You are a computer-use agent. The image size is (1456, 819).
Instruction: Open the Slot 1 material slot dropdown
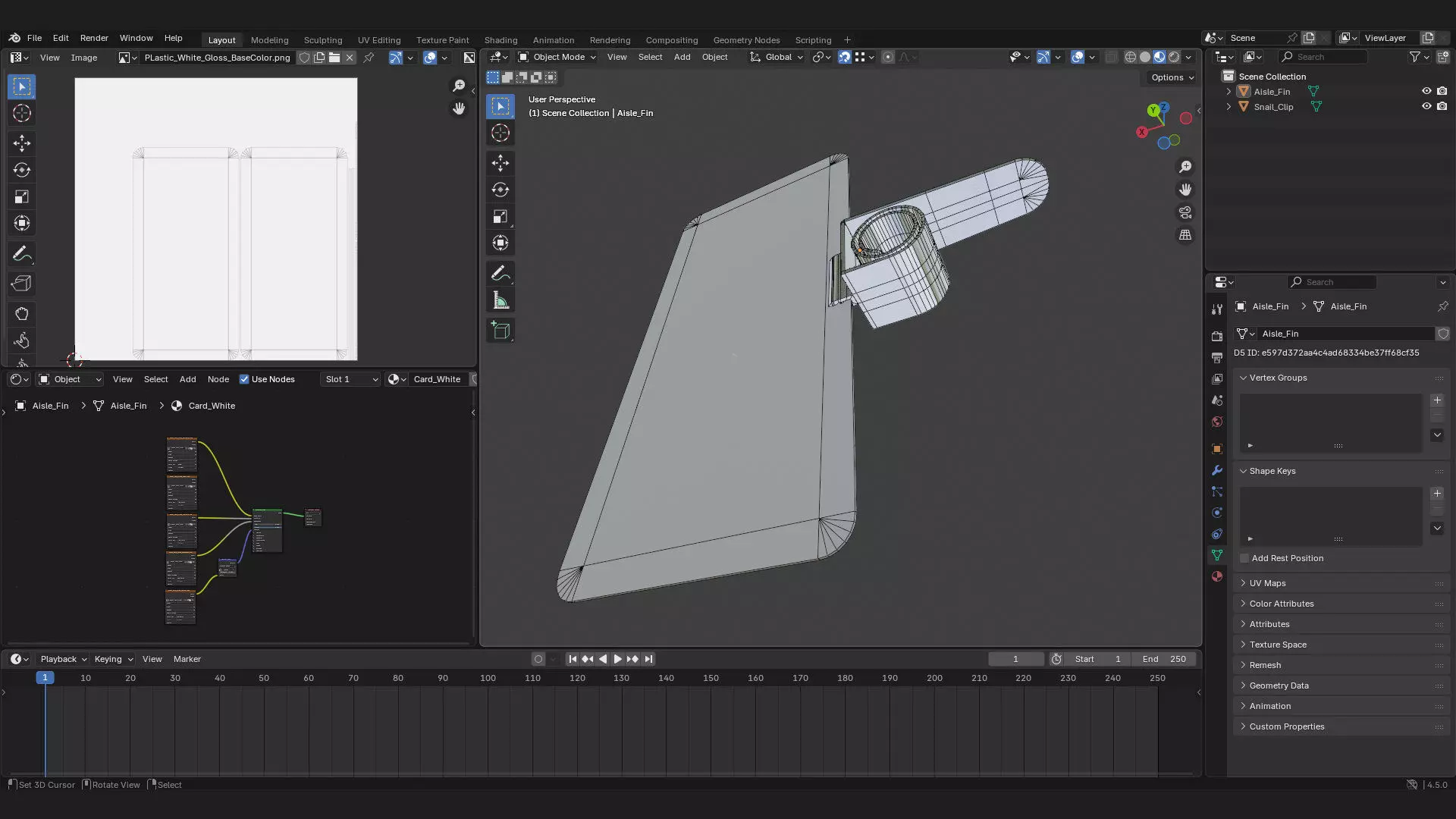click(350, 379)
